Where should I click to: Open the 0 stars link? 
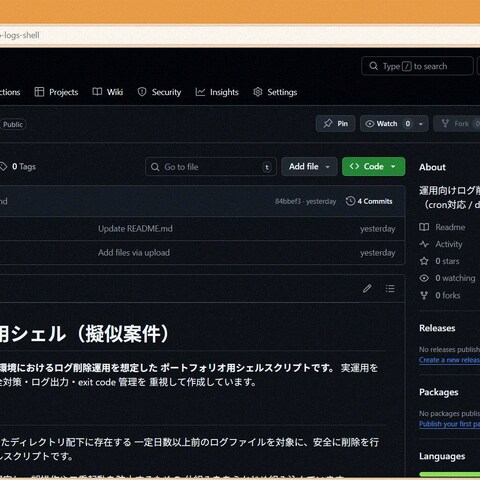[447, 261]
